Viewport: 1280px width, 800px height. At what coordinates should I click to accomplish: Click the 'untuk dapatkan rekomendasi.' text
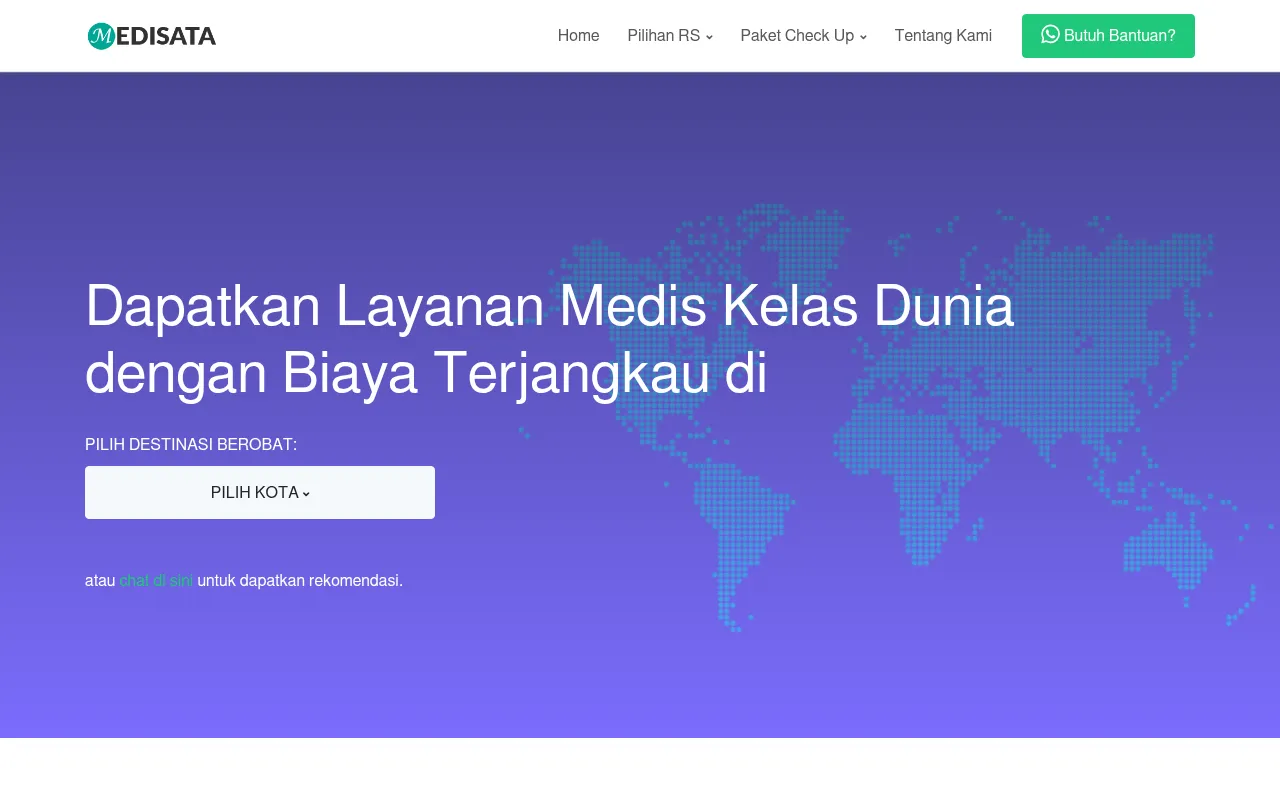[300, 580]
